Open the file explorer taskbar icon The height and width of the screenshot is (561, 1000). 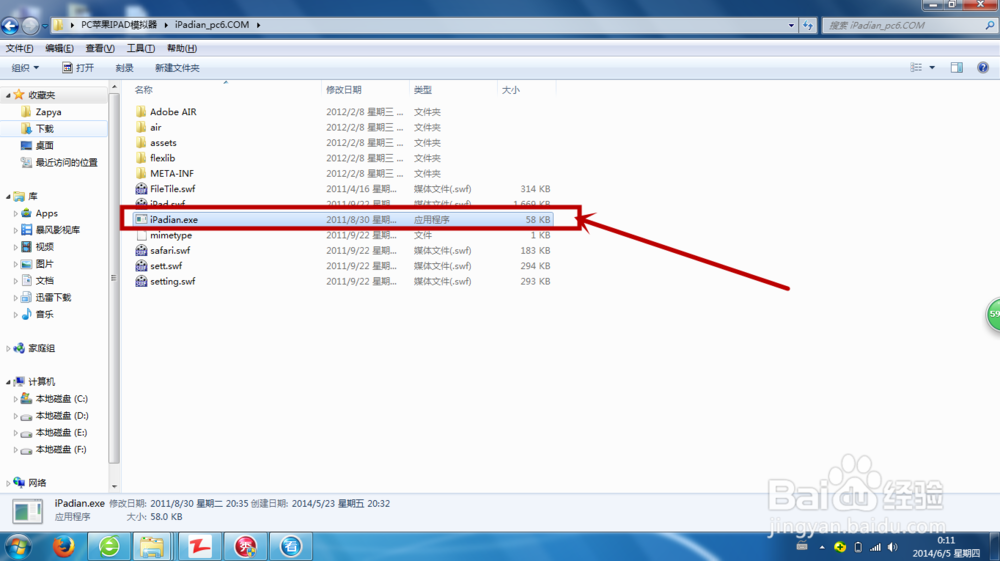click(152, 546)
